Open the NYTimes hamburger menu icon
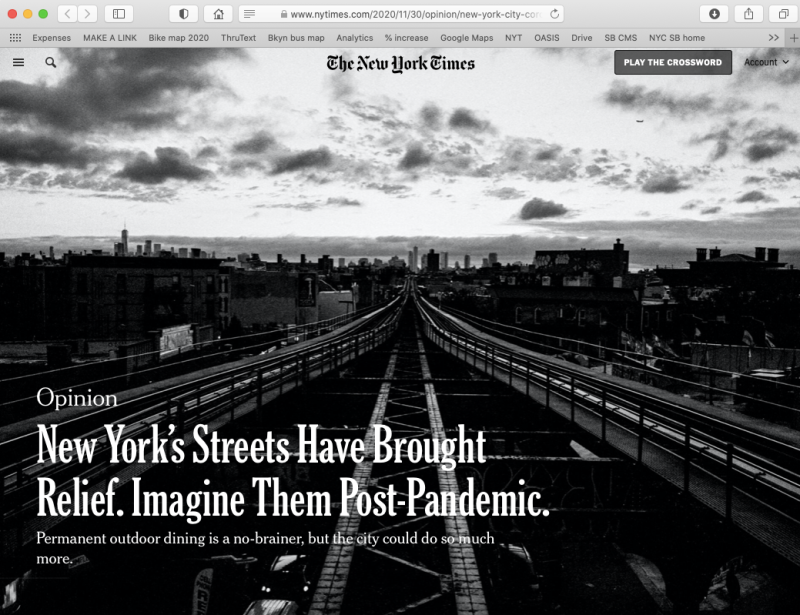This screenshot has width=800, height=615. point(18,62)
